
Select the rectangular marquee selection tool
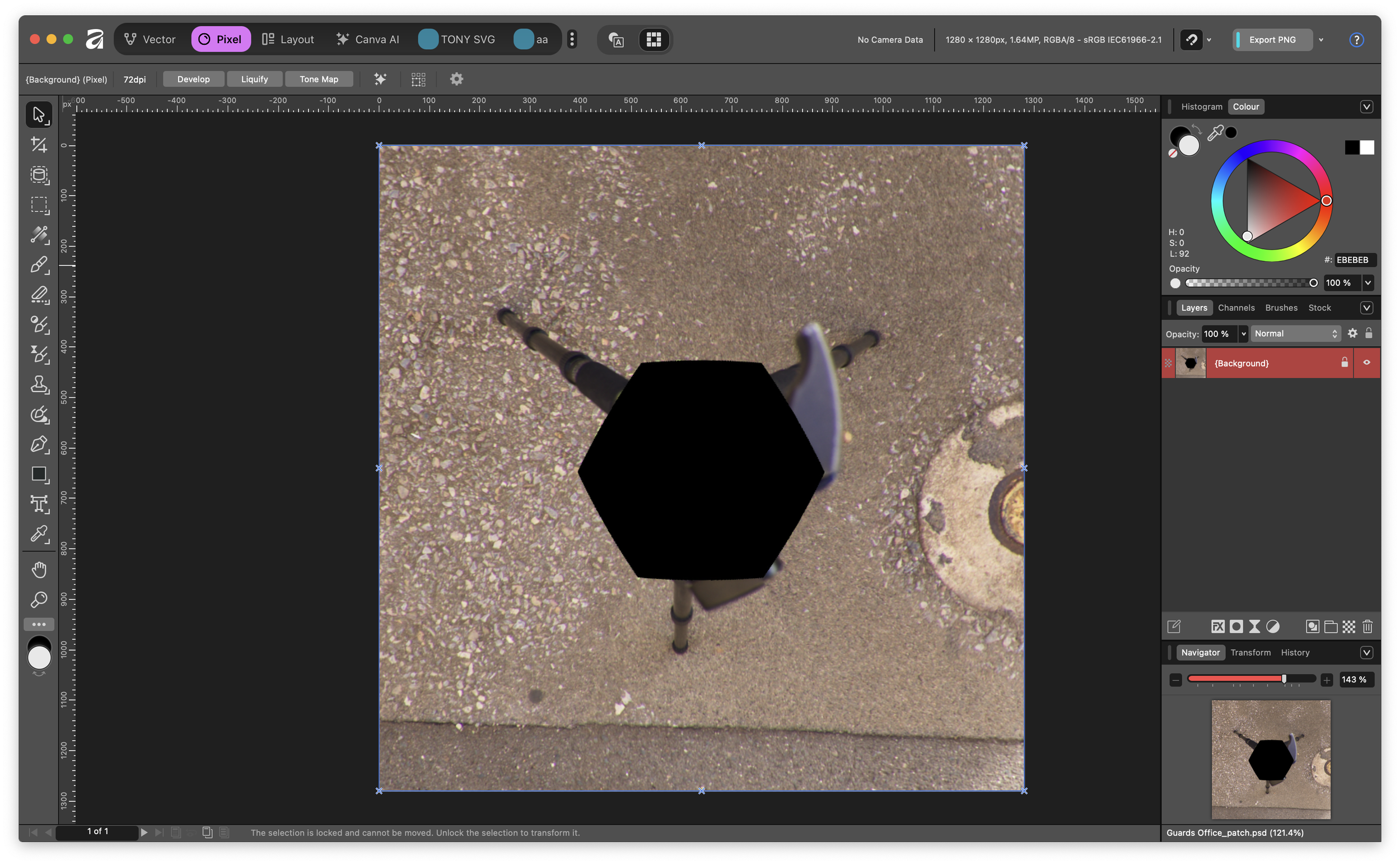pyautogui.click(x=39, y=205)
